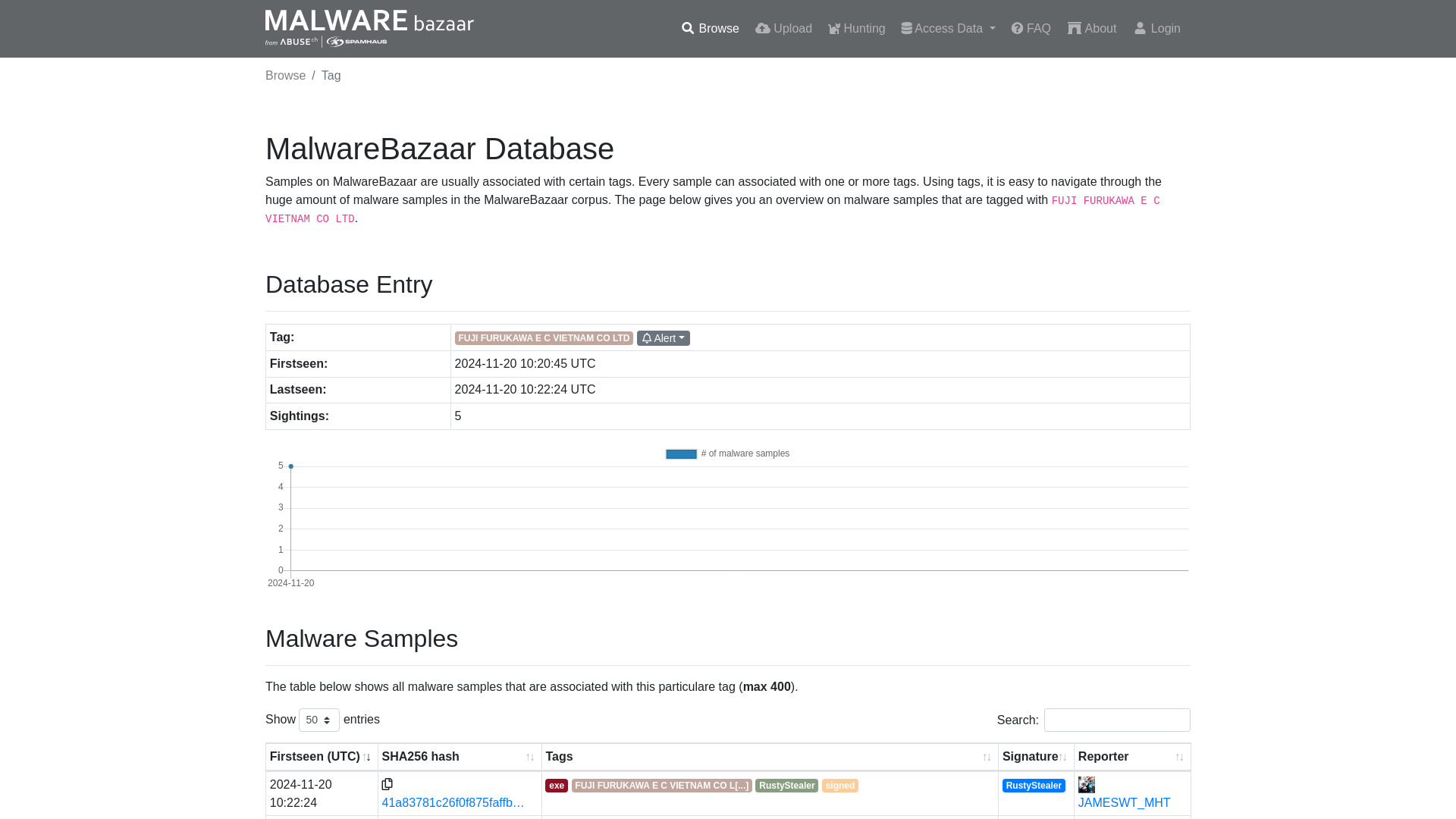
Task: Click the signed signature badge
Action: (x=840, y=785)
